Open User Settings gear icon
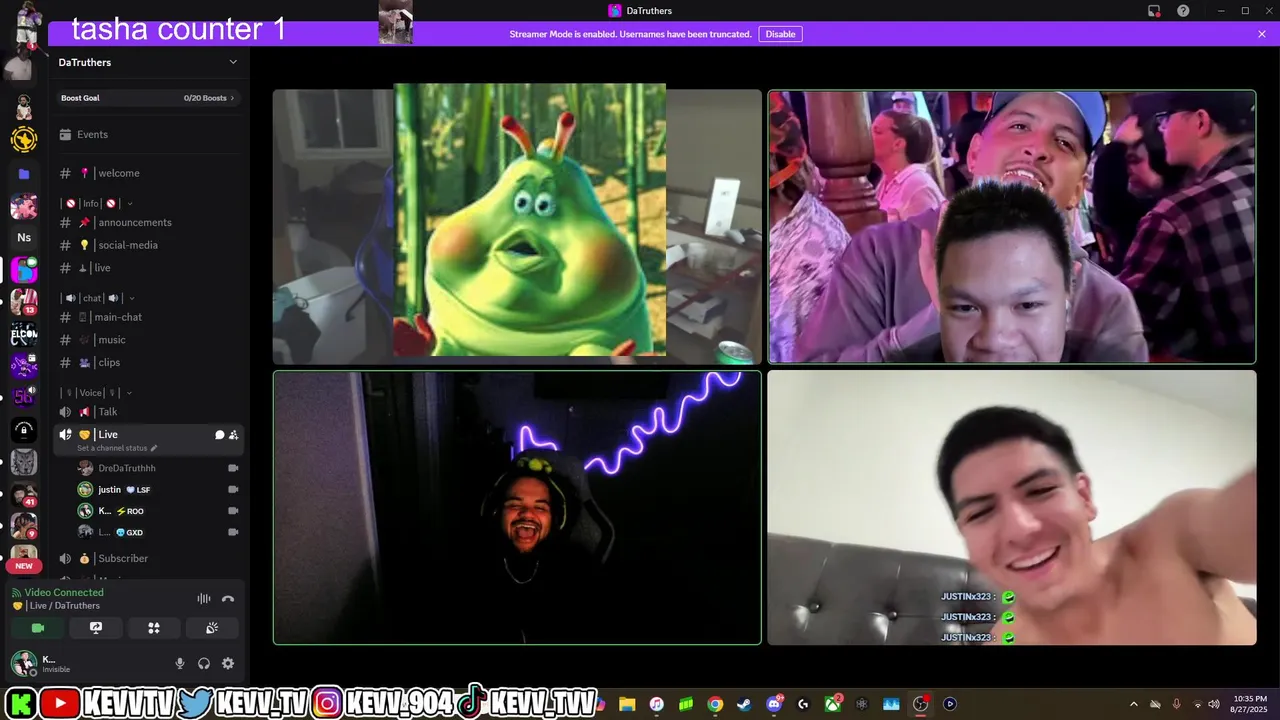 pyautogui.click(x=228, y=663)
